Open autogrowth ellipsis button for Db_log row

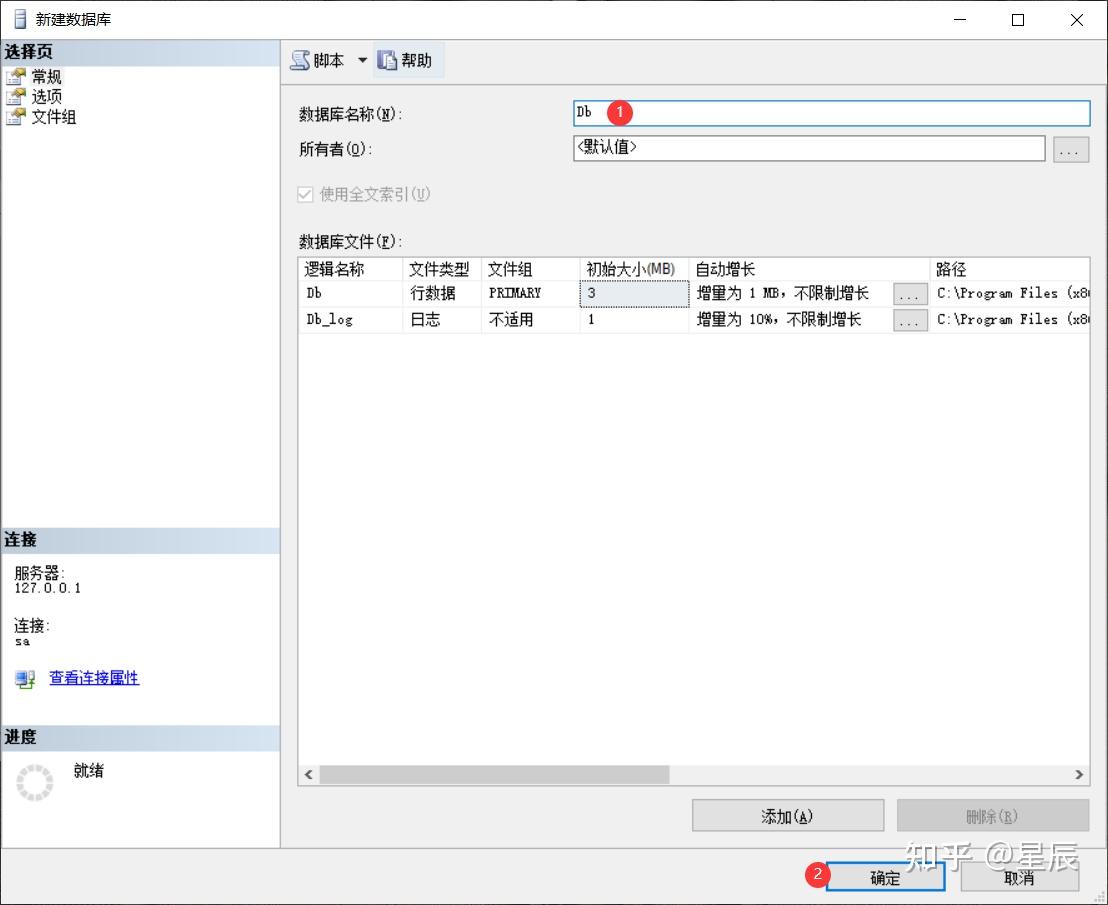pos(910,321)
